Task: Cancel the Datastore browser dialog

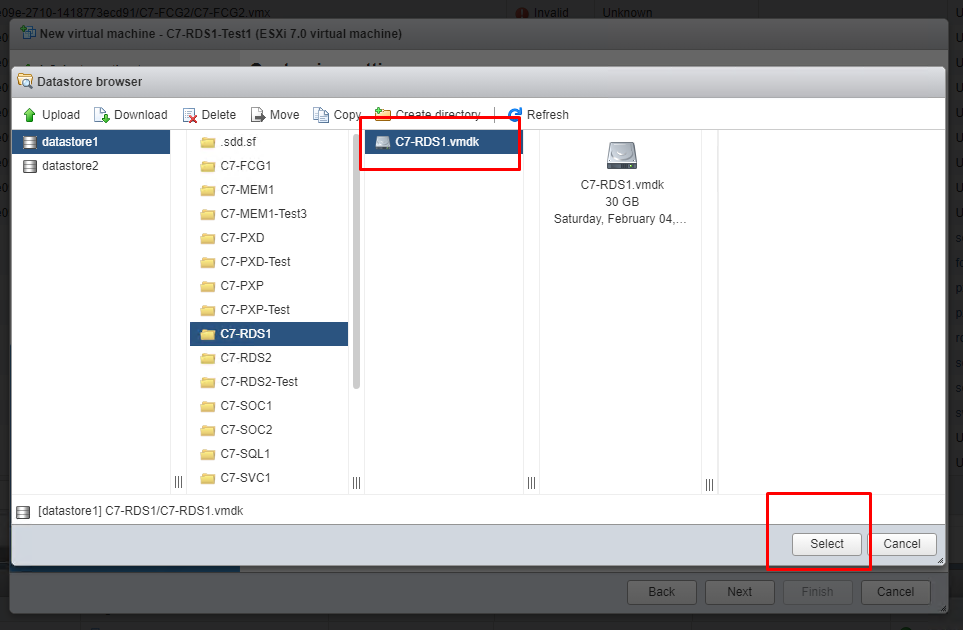Action: [x=901, y=544]
